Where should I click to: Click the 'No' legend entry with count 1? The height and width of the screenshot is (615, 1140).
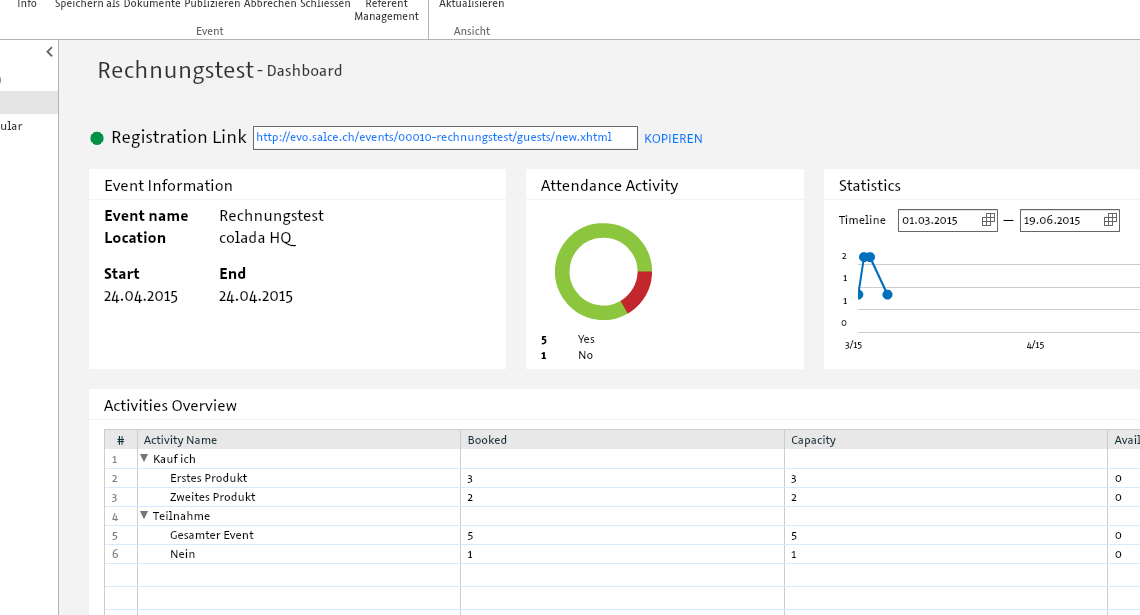tap(567, 355)
